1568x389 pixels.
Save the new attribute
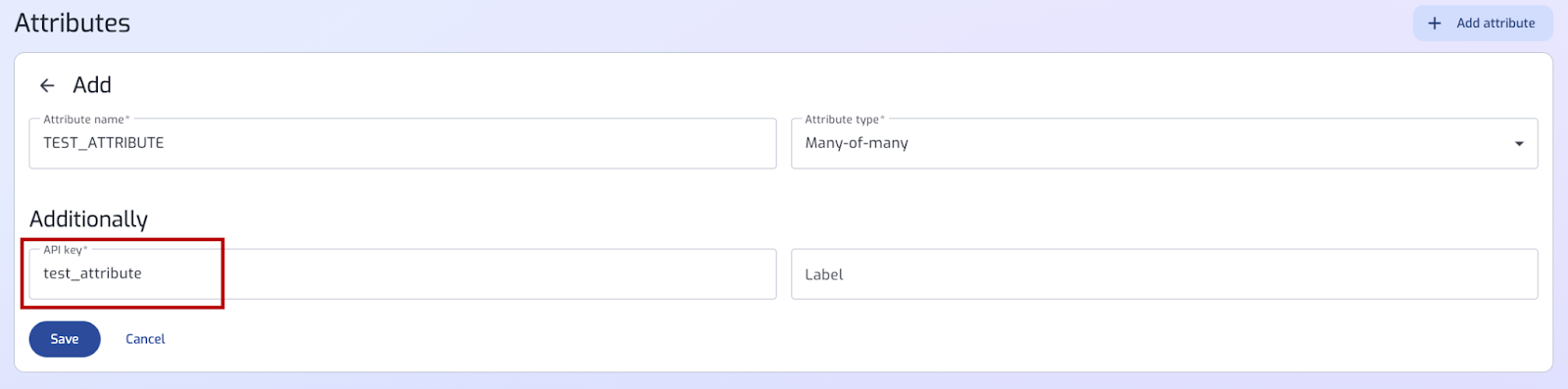[x=65, y=339]
